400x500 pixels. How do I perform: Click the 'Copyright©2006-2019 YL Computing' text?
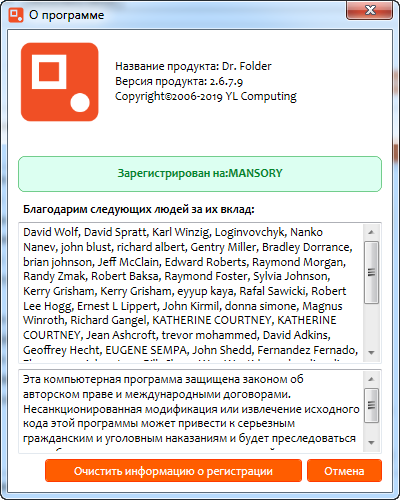(x=206, y=96)
